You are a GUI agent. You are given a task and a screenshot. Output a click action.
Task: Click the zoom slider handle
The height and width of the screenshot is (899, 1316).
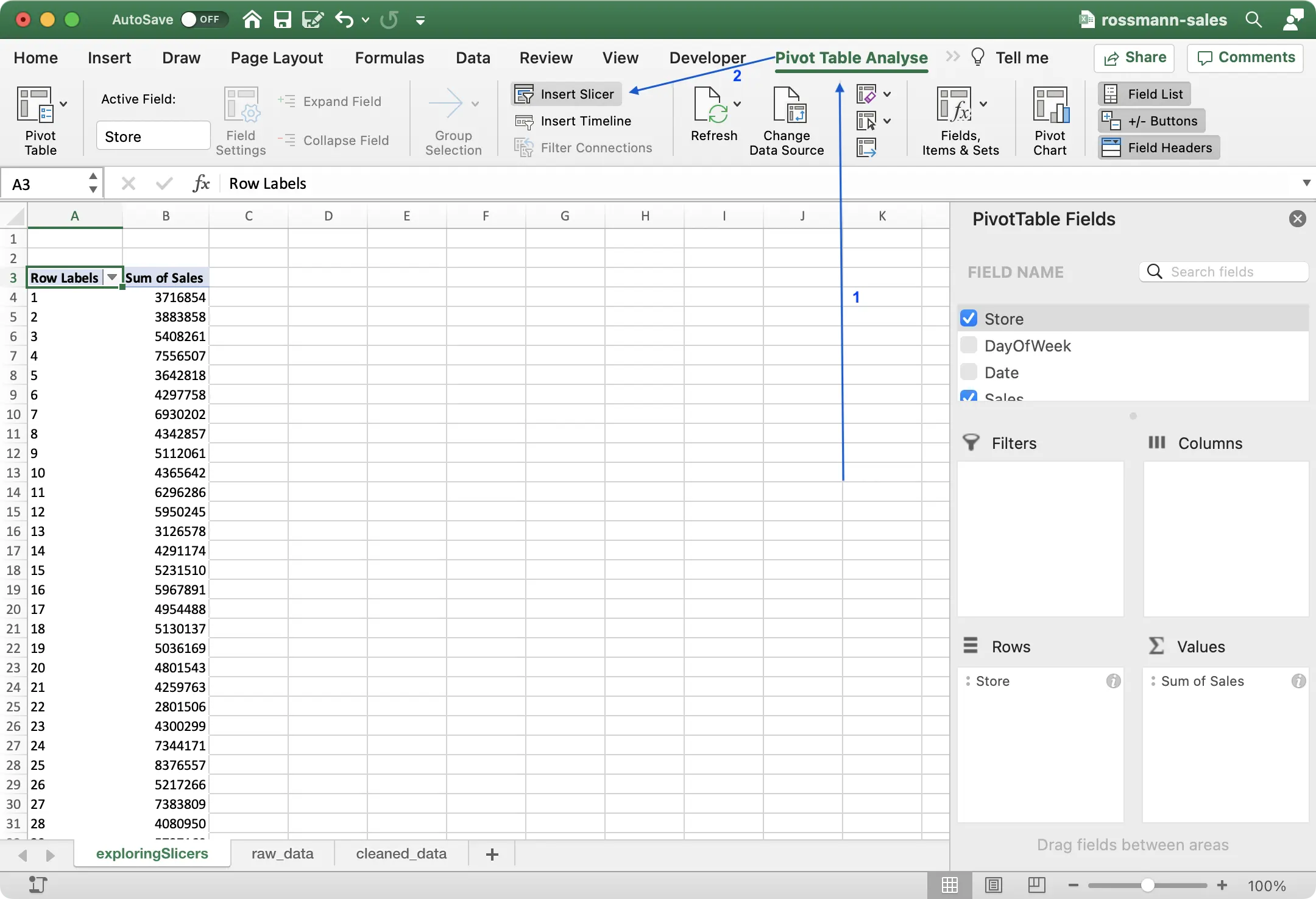tap(1148, 885)
